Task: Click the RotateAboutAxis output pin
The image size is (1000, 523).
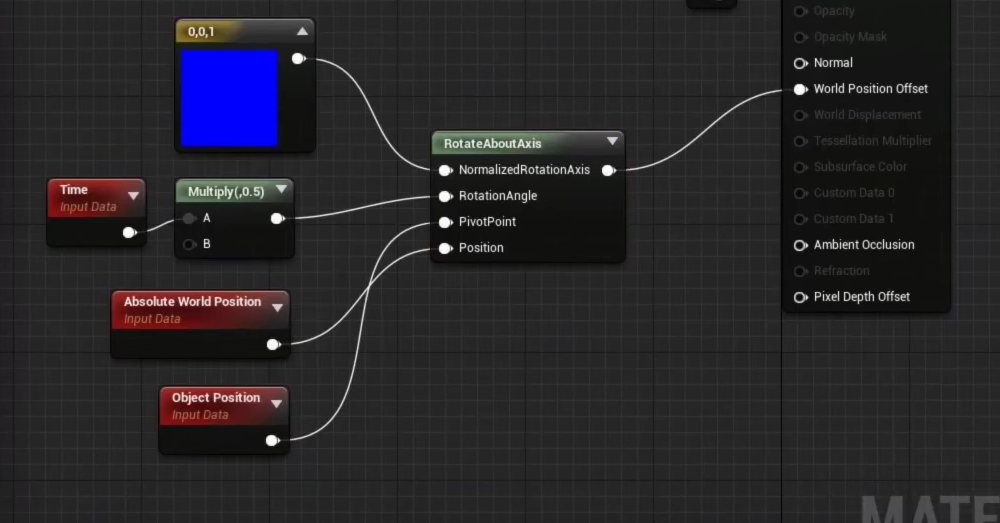Action: click(609, 170)
